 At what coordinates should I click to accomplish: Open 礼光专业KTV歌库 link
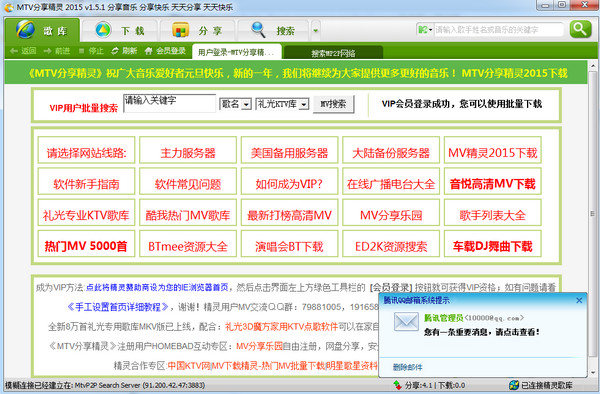(x=86, y=215)
